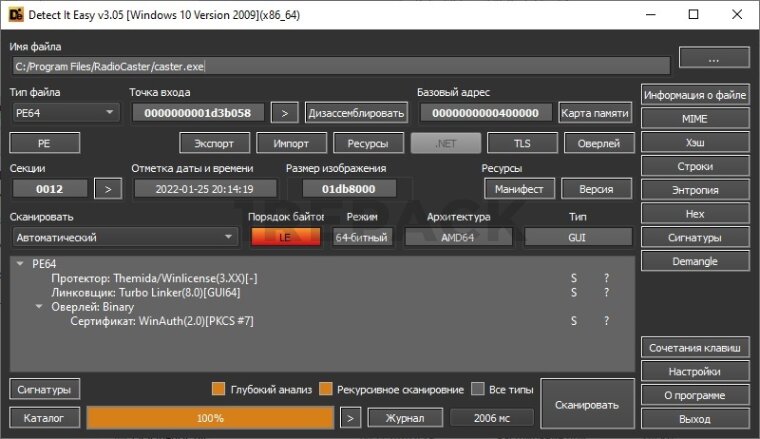
Task: Click S next to Themida/Winlicense protector
Action: [x=574, y=278]
